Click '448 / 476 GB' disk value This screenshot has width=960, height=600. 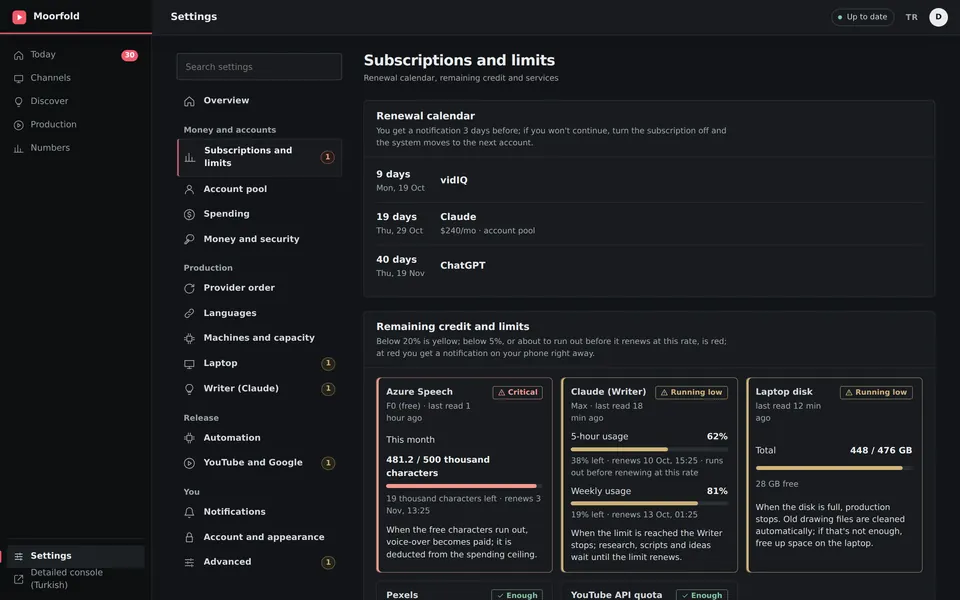tap(880, 451)
